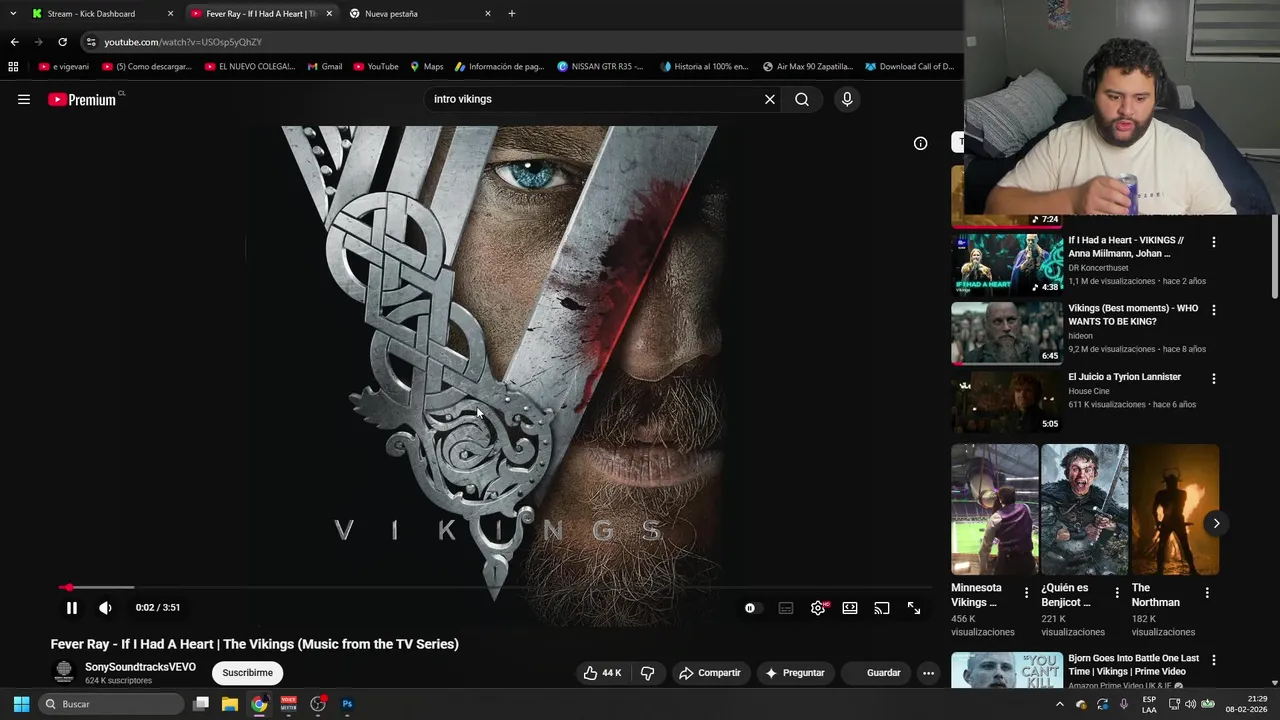
Task: Open more actions three-dot menu under video
Action: tap(928, 673)
